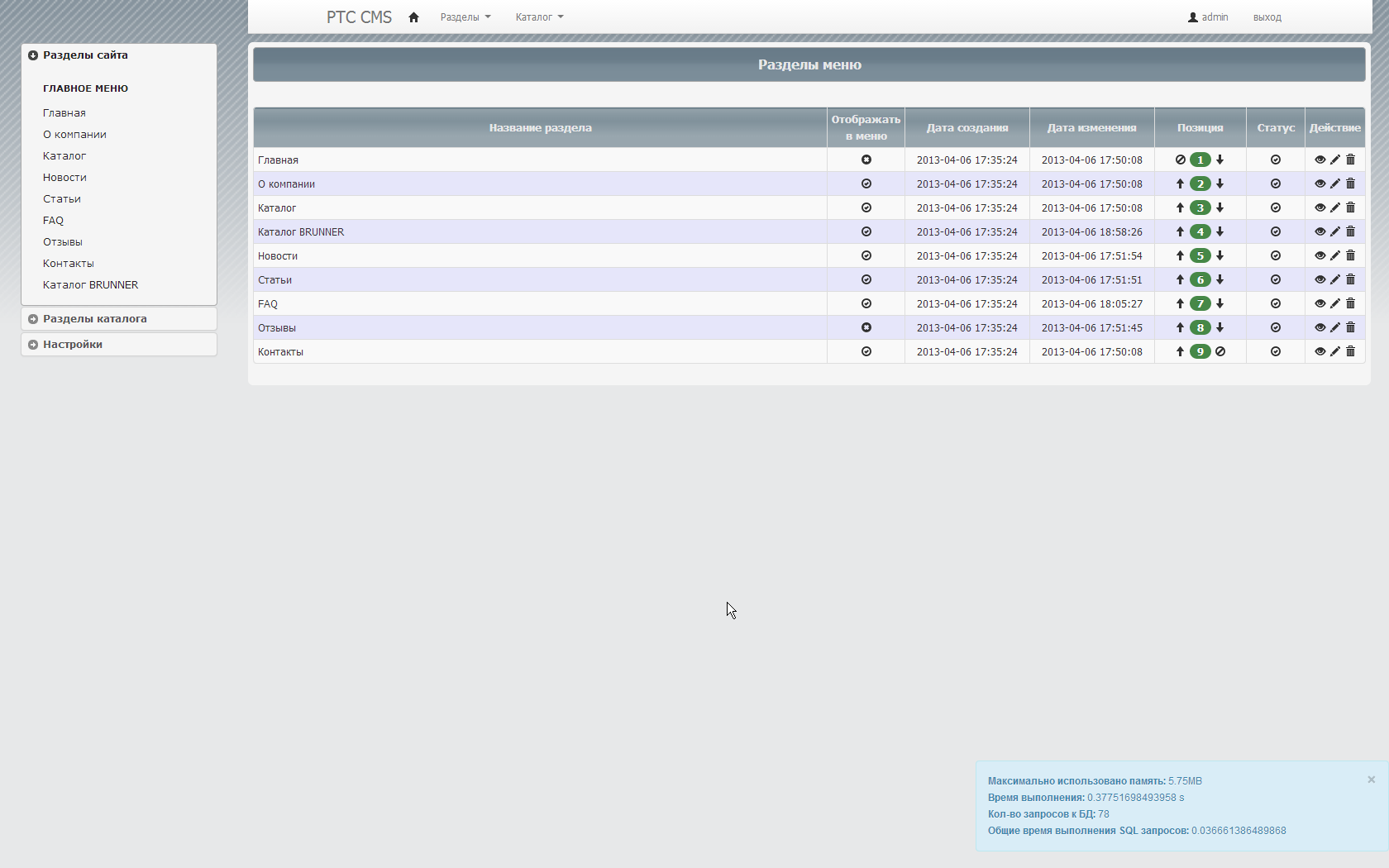
Task: Edit the Главная section with pencil icon
Action: (x=1335, y=160)
